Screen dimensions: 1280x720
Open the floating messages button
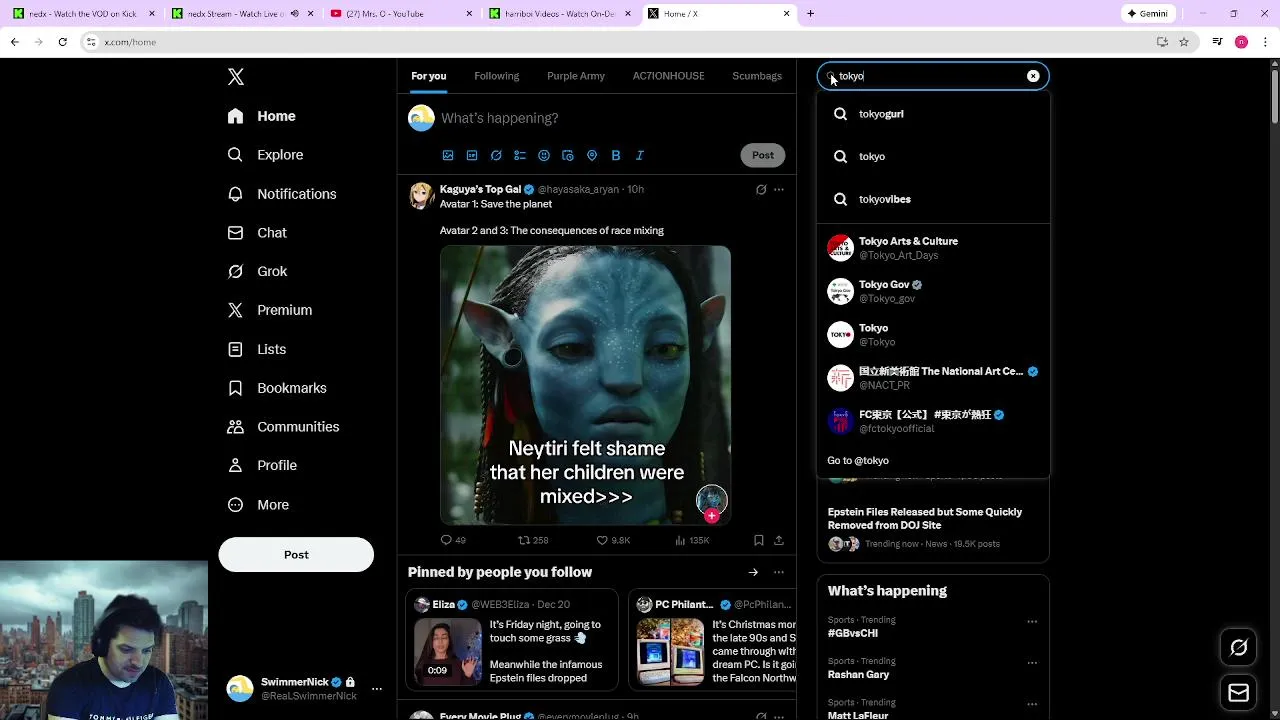[1238, 693]
